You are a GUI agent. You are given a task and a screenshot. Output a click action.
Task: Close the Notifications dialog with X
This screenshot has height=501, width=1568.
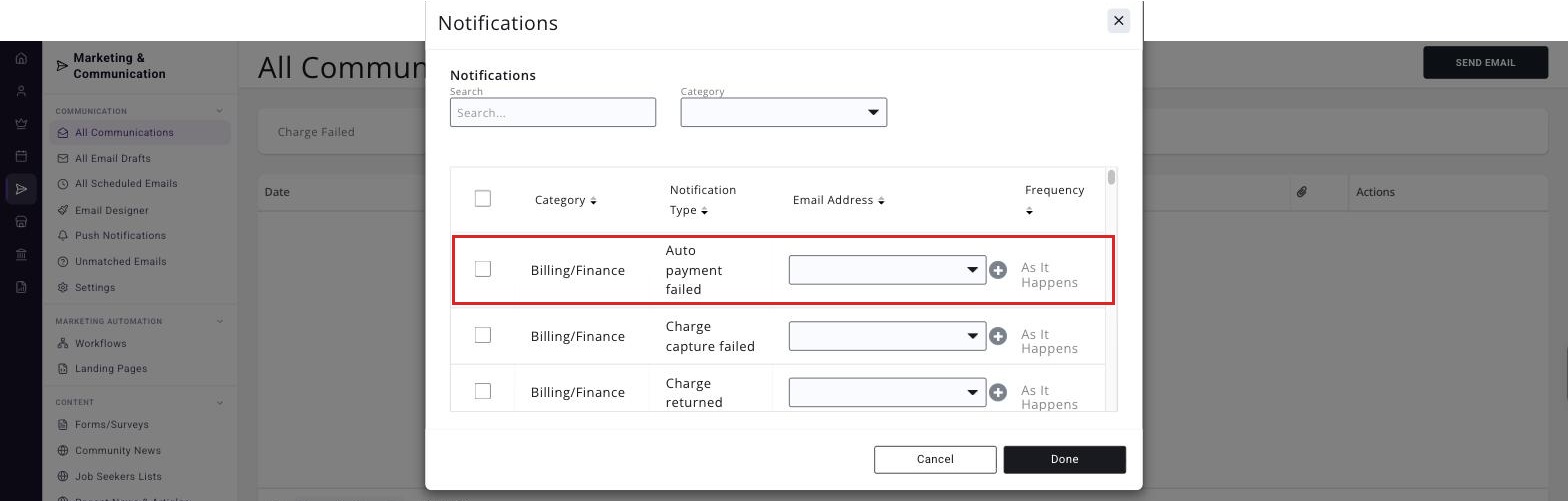1118,21
